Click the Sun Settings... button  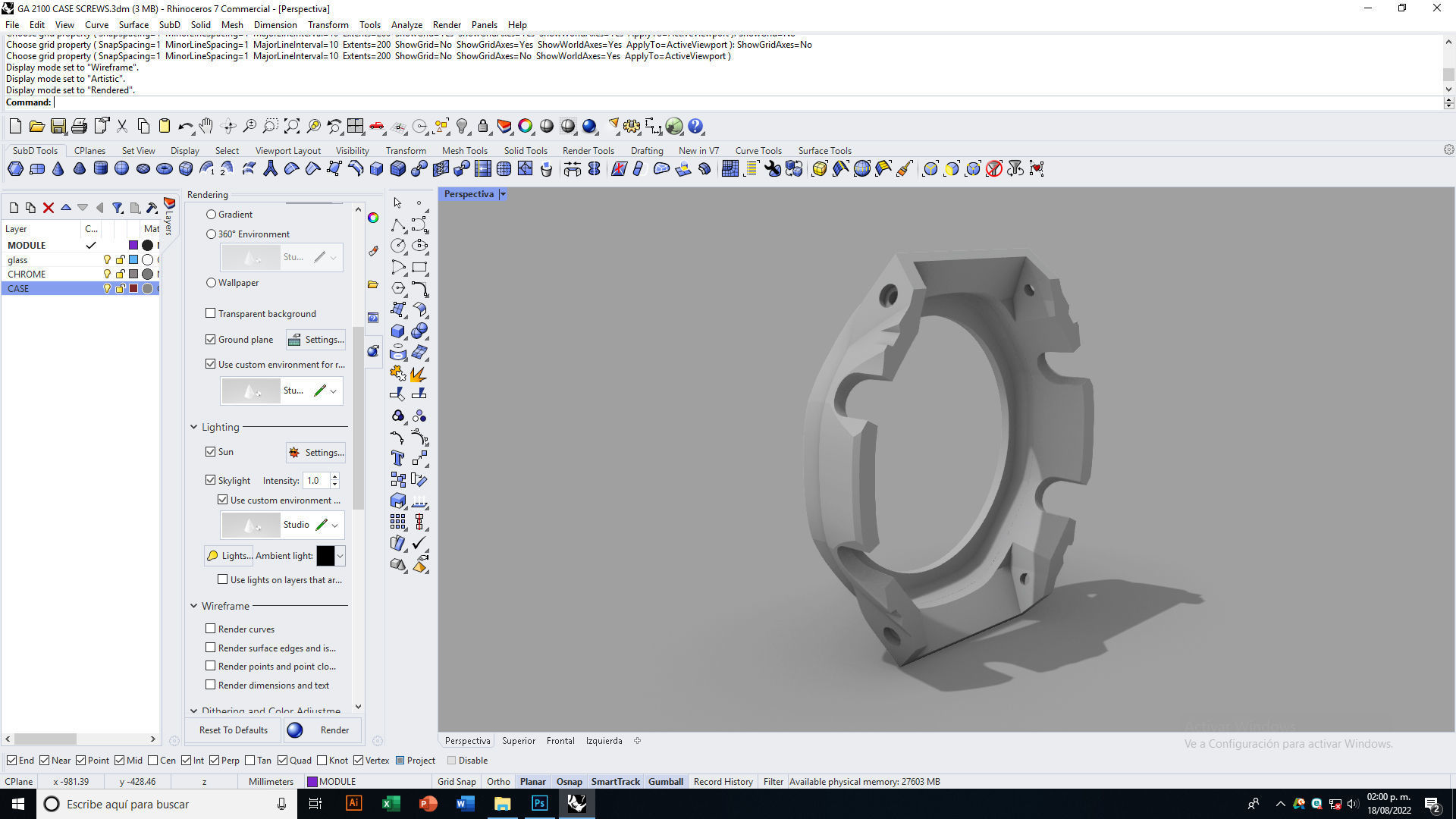tap(315, 452)
